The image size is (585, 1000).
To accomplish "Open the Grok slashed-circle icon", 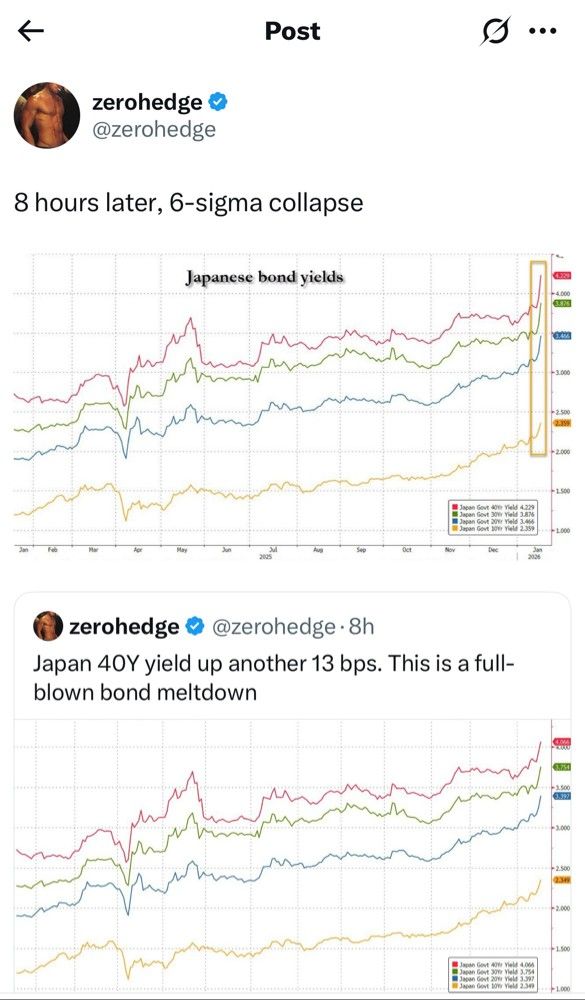I will pyautogui.click(x=495, y=31).
